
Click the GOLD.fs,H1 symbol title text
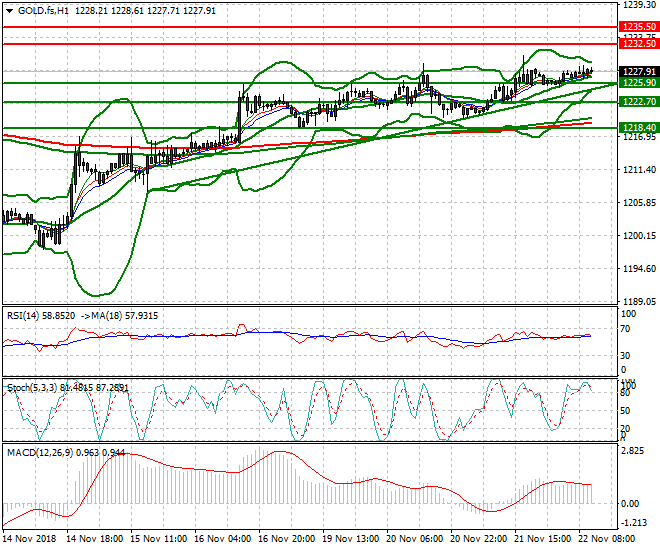click(x=43, y=11)
